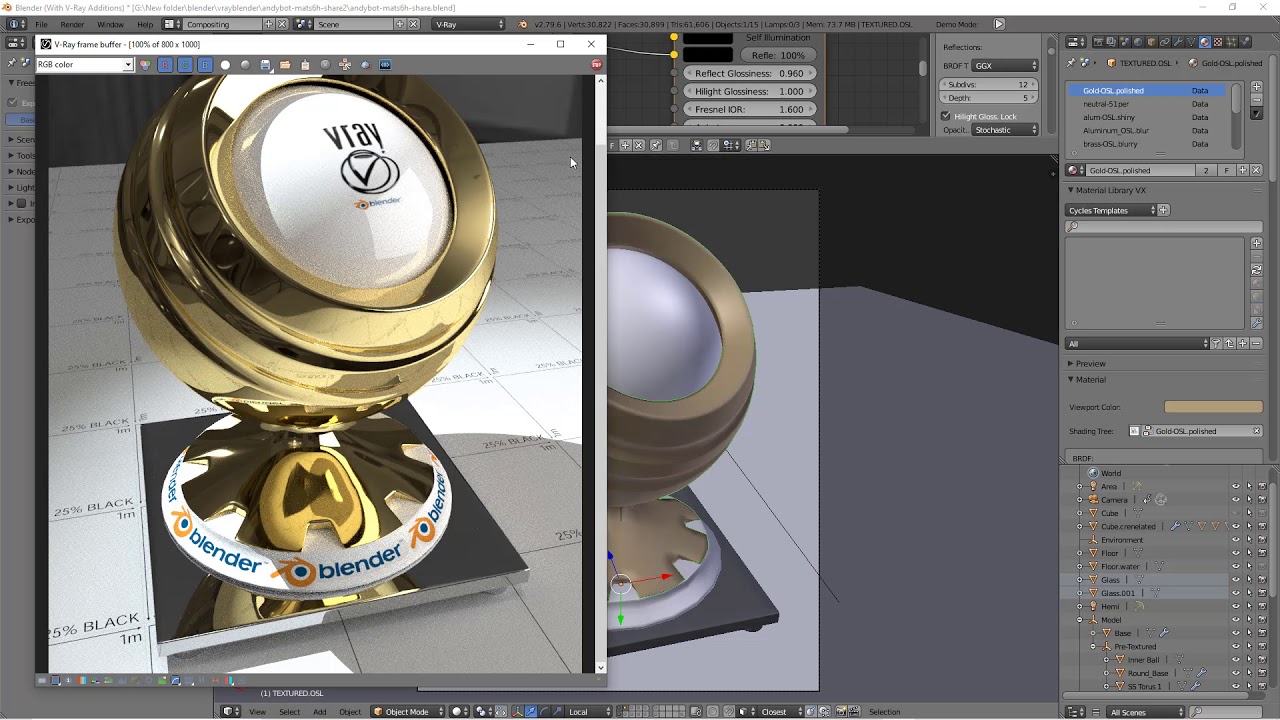This screenshot has height=720, width=1280.
Task: Click clipboard copy icon in frame buffer
Action: click(x=305, y=65)
